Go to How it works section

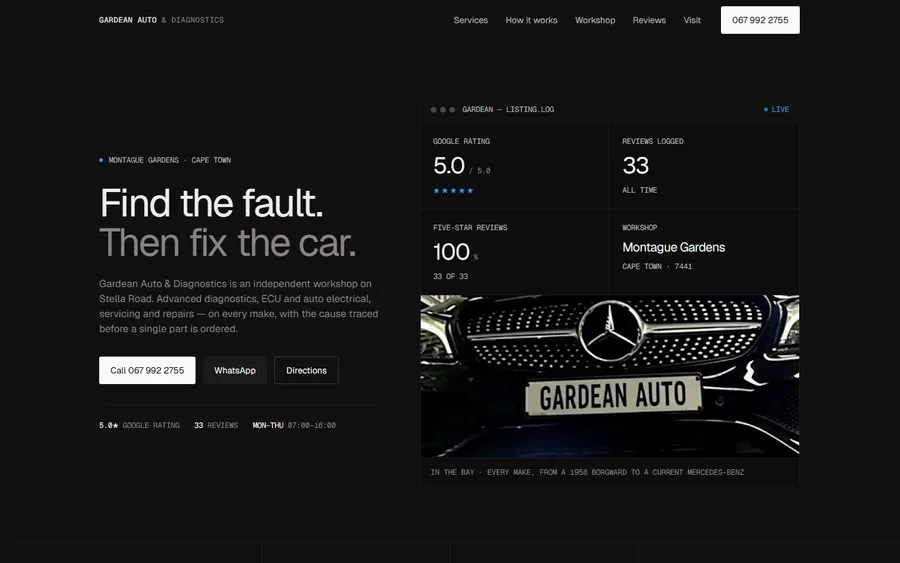(532, 20)
